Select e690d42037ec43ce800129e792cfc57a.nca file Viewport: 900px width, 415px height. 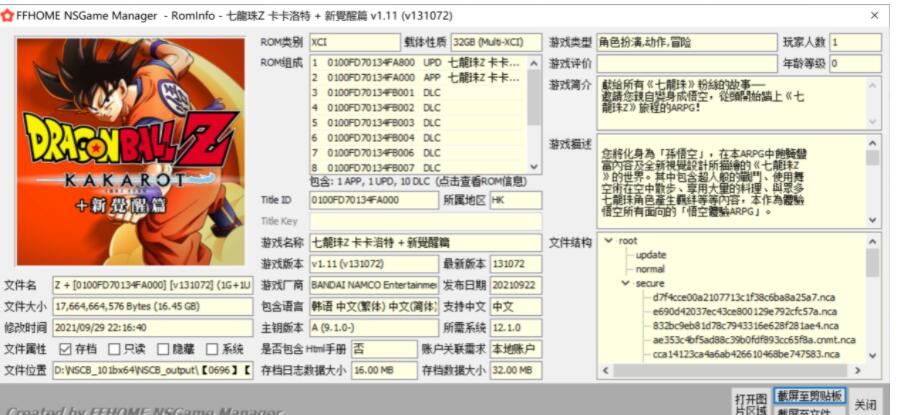pyautogui.click(x=744, y=312)
